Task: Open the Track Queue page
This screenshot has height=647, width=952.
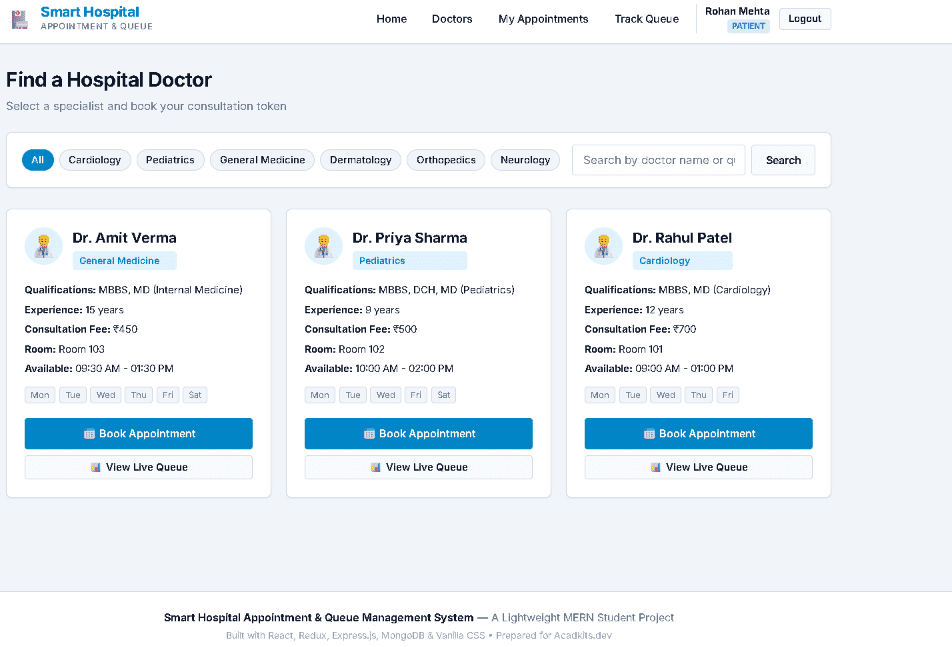Action: (647, 19)
